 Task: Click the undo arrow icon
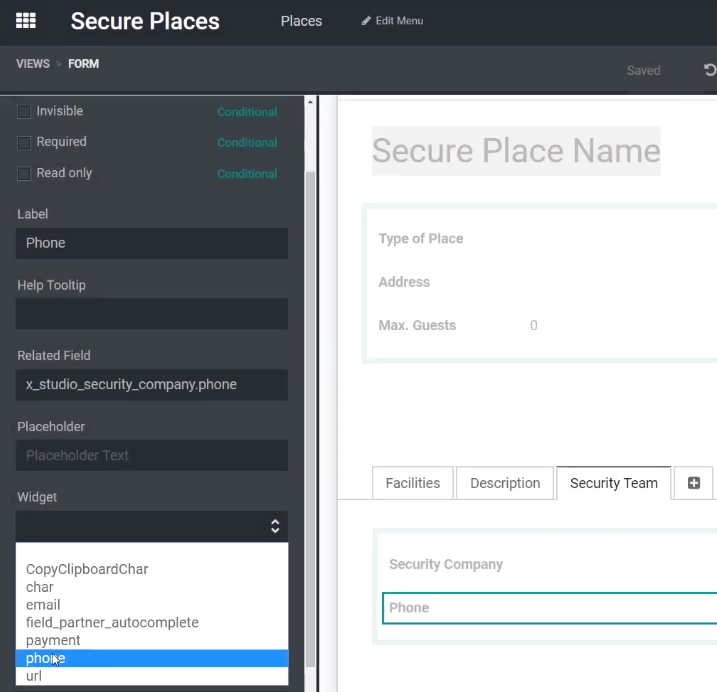710,70
